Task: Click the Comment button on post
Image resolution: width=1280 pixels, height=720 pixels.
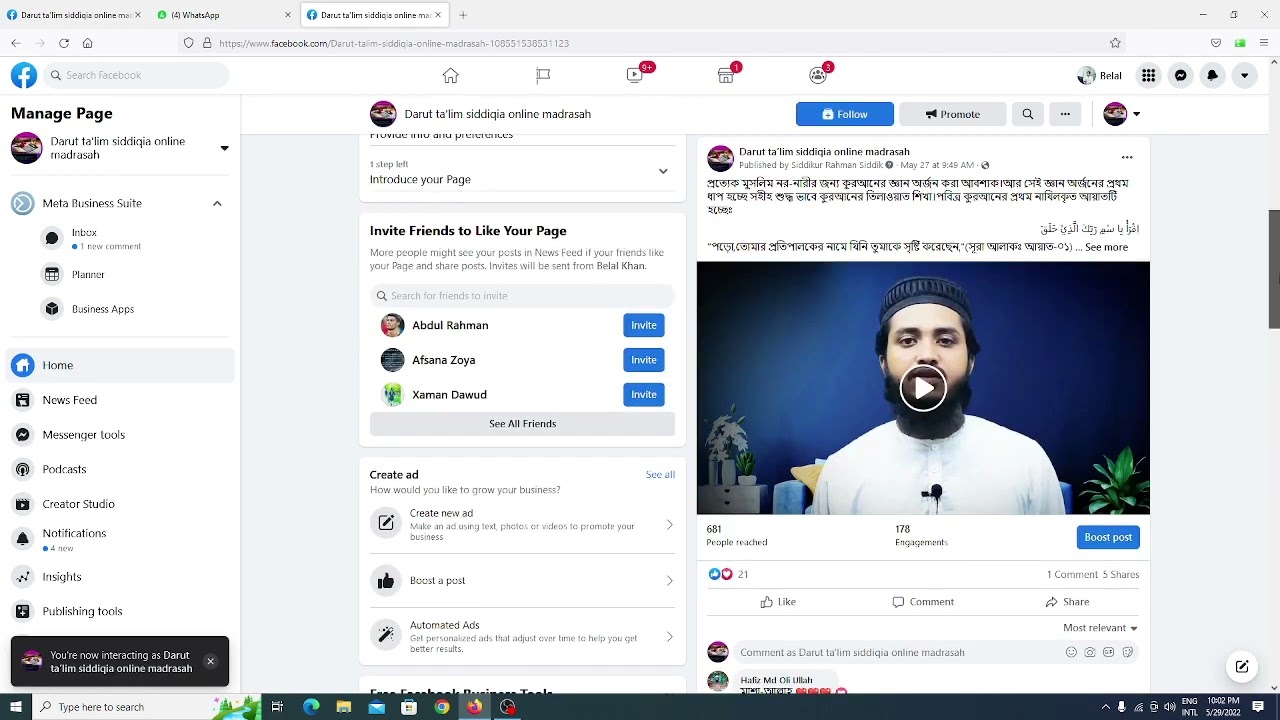Action: [923, 602]
